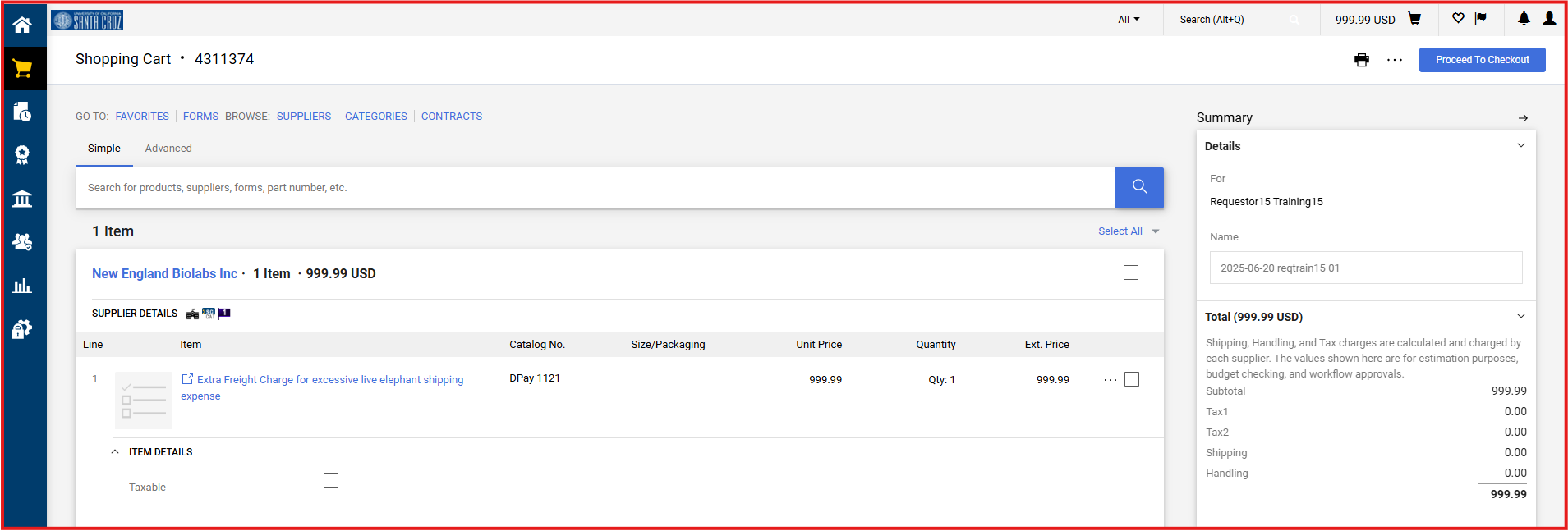The image size is (1568, 531).
Task: Click the favorites heart icon
Action: point(1458,19)
